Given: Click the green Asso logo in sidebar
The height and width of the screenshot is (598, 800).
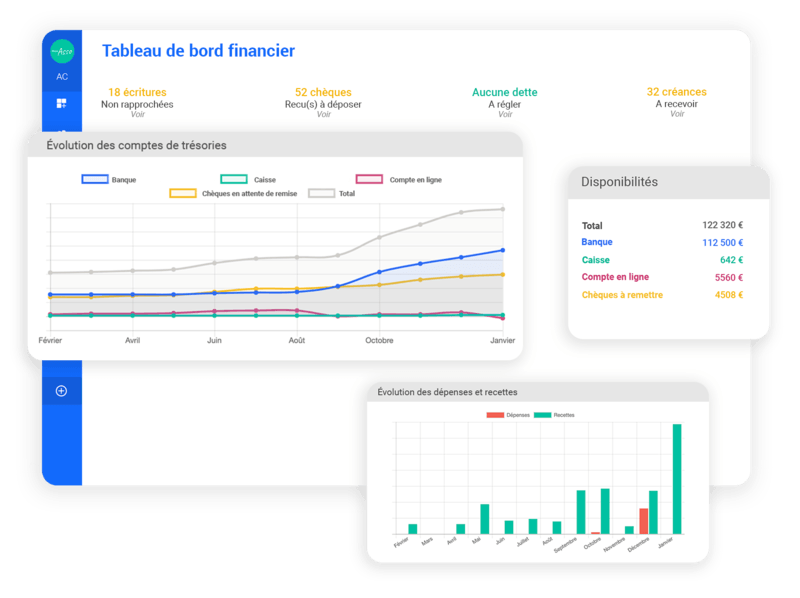Looking at the screenshot, I should coord(62,51).
